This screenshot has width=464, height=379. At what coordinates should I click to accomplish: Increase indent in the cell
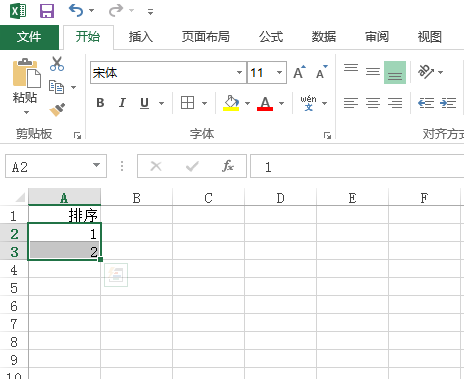(448, 103)
